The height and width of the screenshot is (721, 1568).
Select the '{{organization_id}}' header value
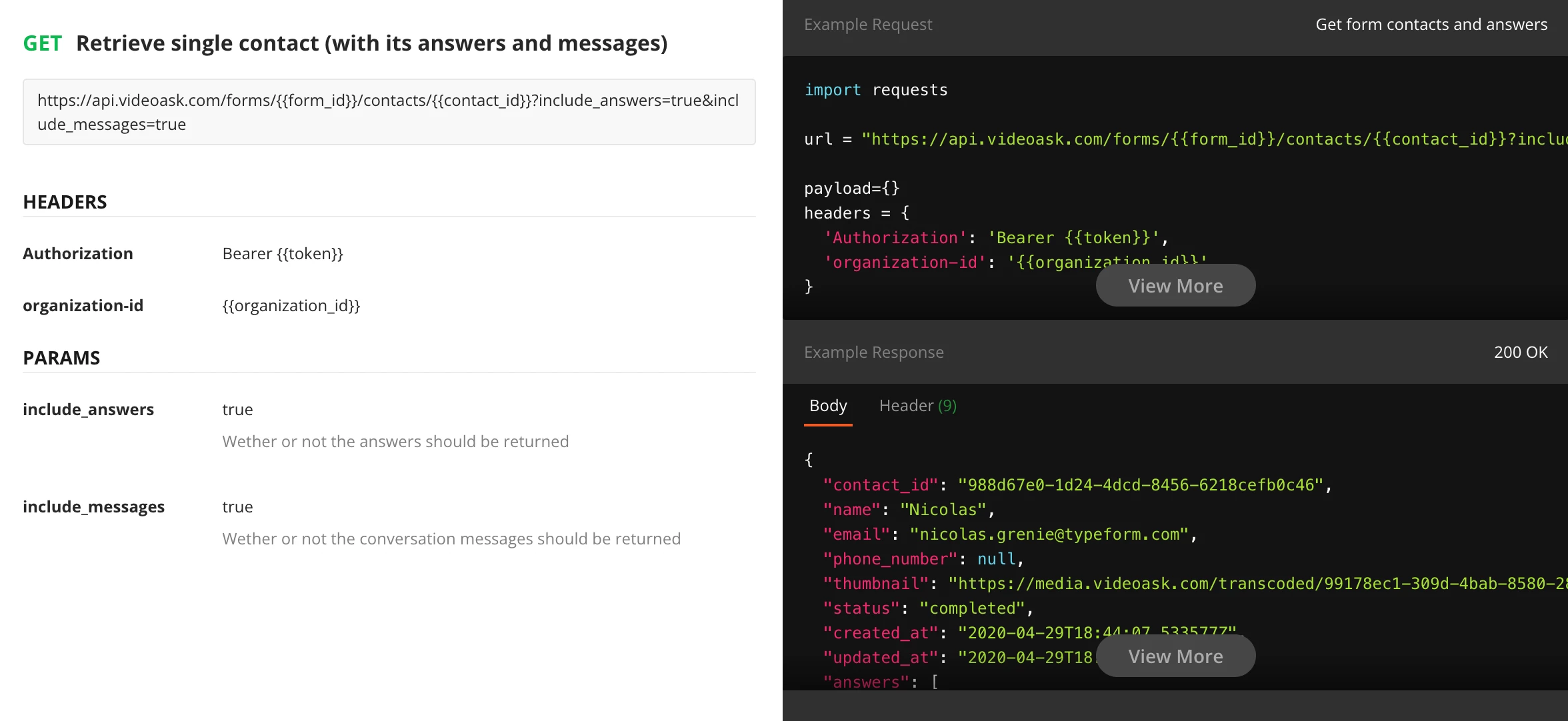tap(291, 306)
